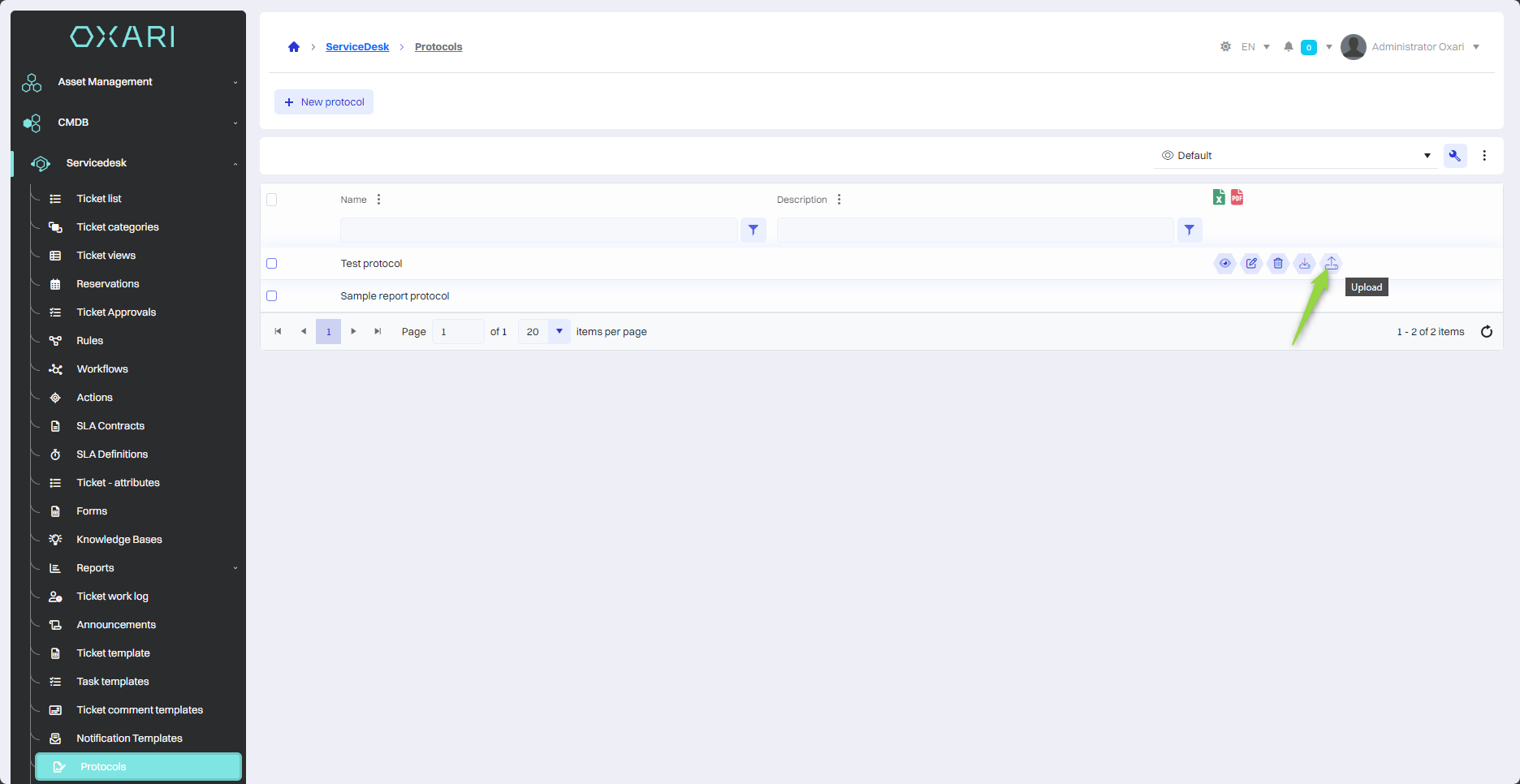Expand the CMDB menu
1520x784 pixels.
click(x=128, y=123)
